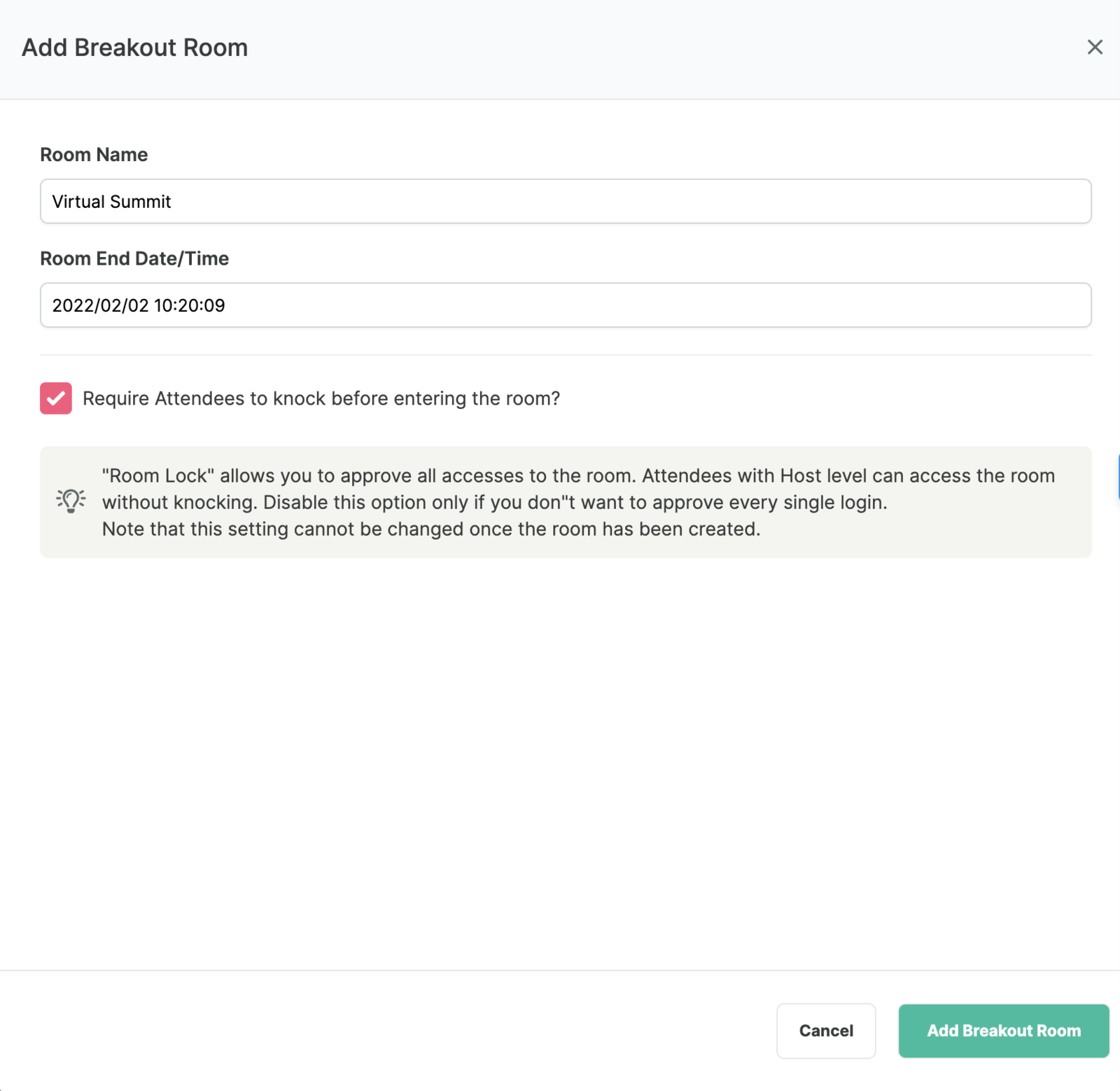
Task: Uncheck Require Attendees to knock before entering
Action: pyautogui.click(x=55, y=398)
